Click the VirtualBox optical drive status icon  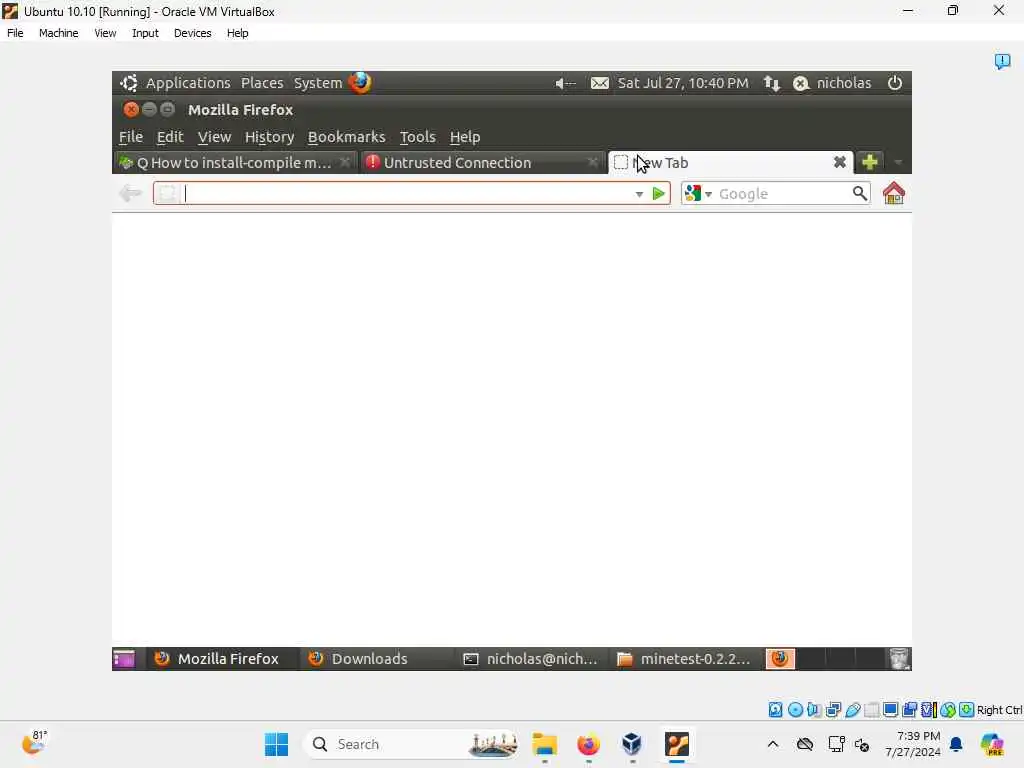(795, 710)
